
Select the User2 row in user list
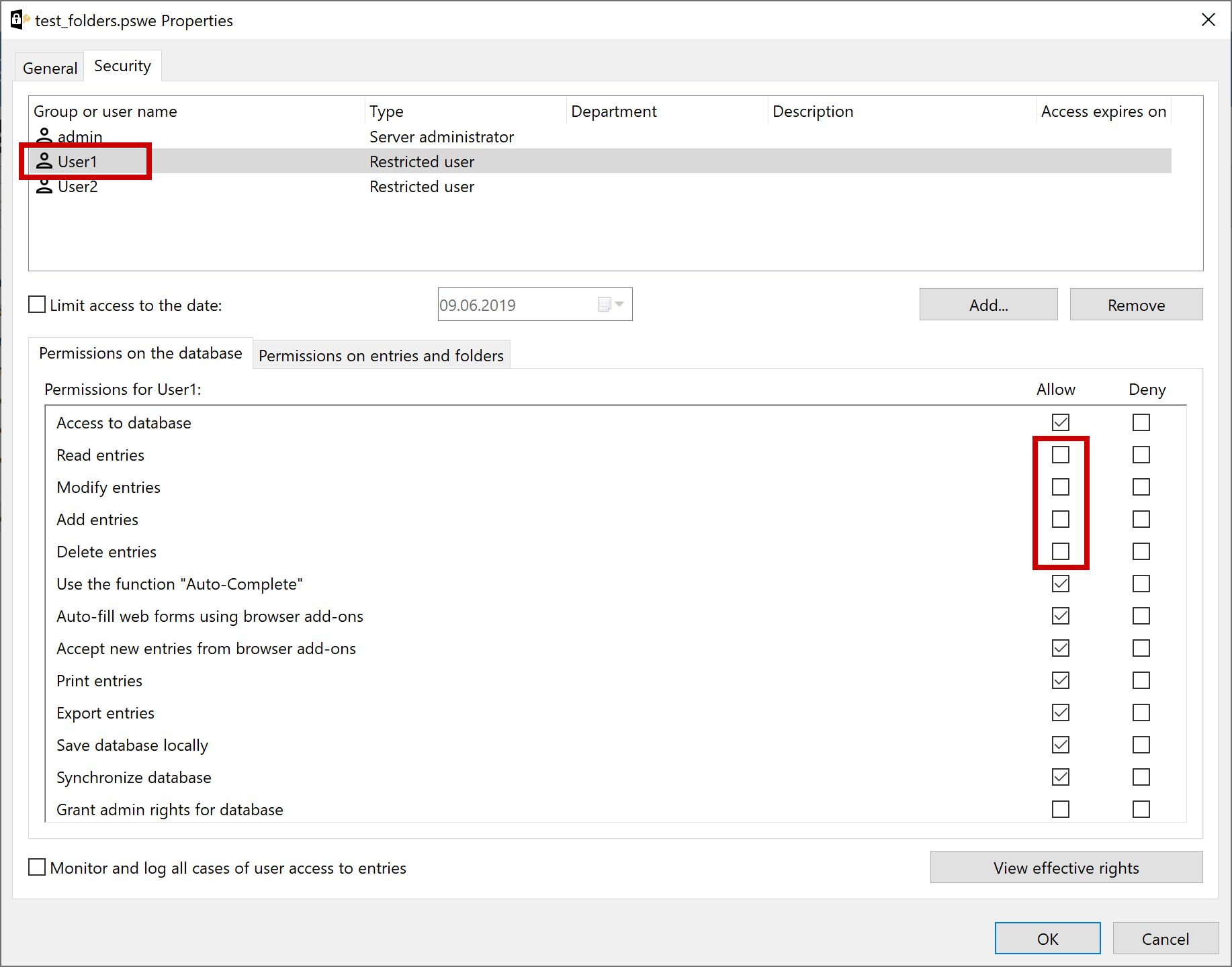pos(601,186)
